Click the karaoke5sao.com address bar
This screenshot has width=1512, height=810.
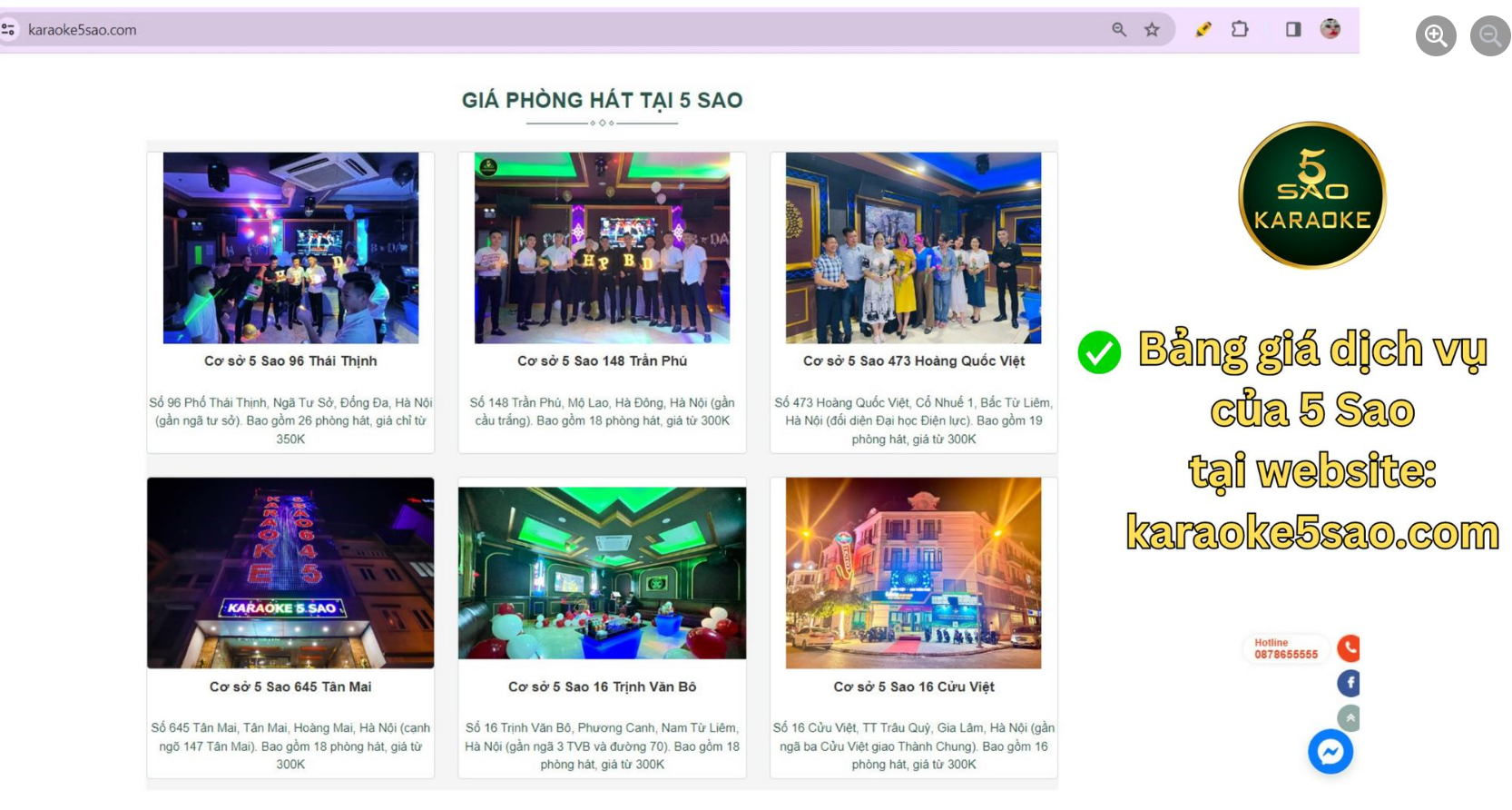(563, 29)
